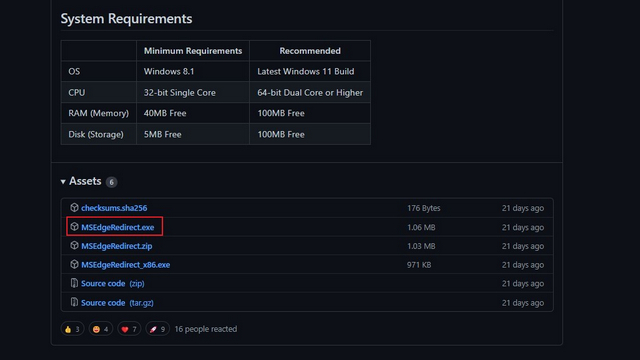Click the '16 people reacted' text
Image resolution: width=640 pixels, height=360 pixels.
click(206, 329)
